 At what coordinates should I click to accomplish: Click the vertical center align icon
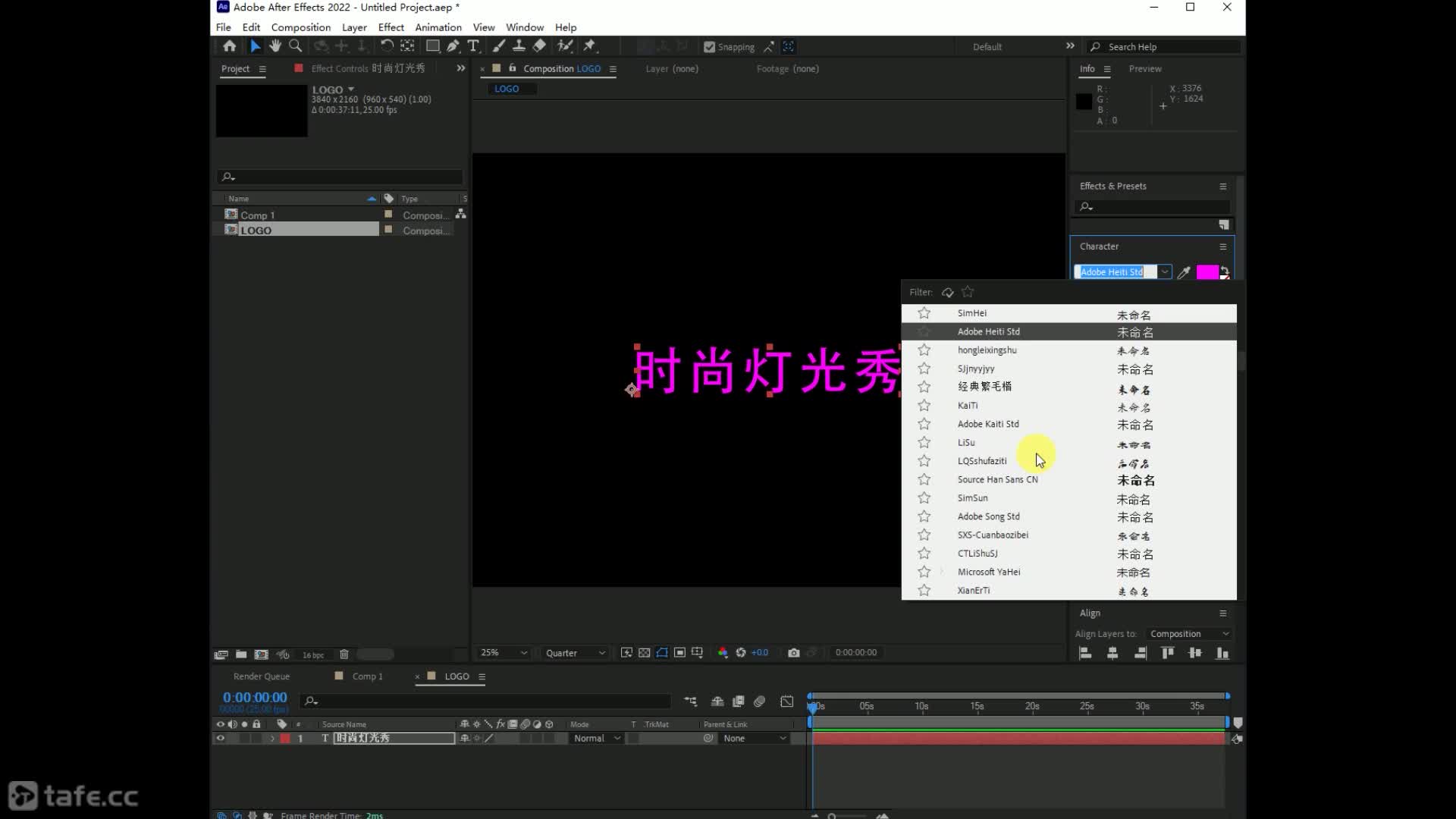1195,653
